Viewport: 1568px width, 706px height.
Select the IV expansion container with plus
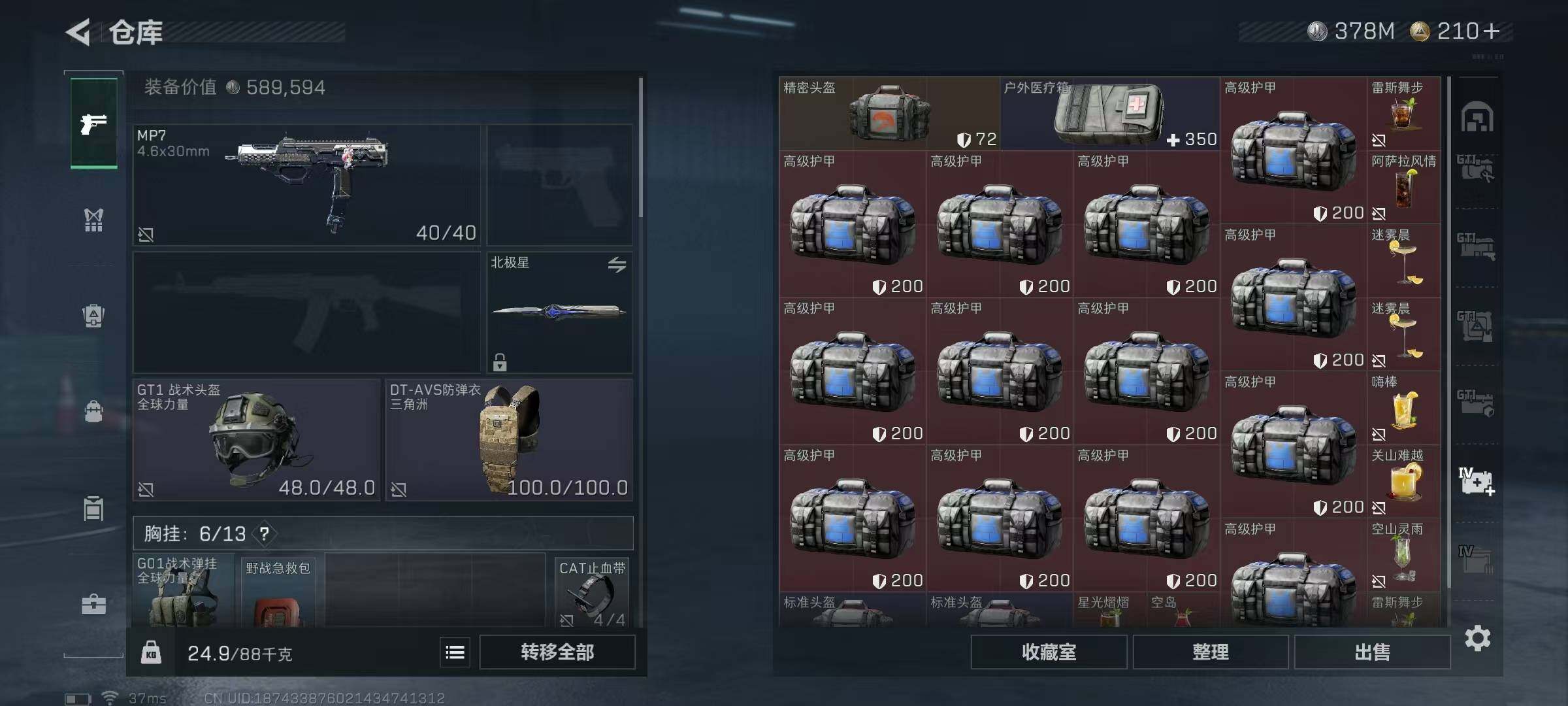click(x=1477, y=481)
